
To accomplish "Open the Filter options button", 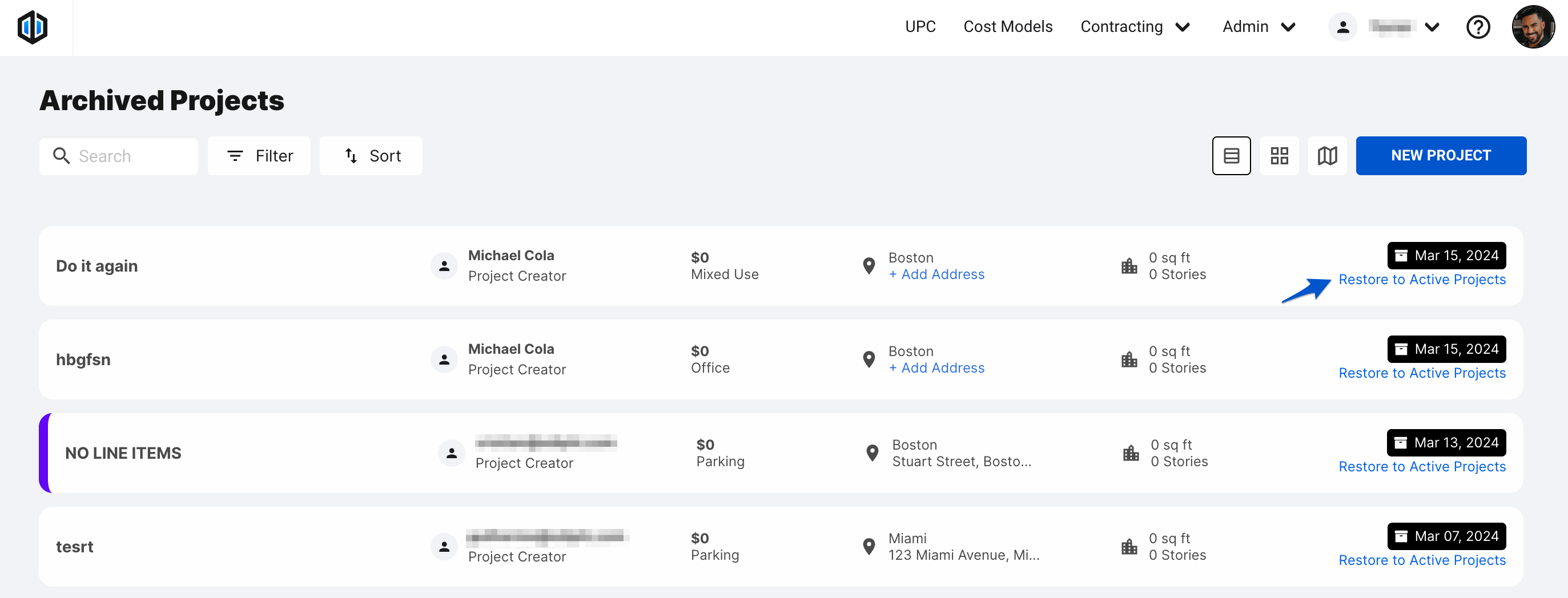I will pyautogui.click(x=259, y=156).
